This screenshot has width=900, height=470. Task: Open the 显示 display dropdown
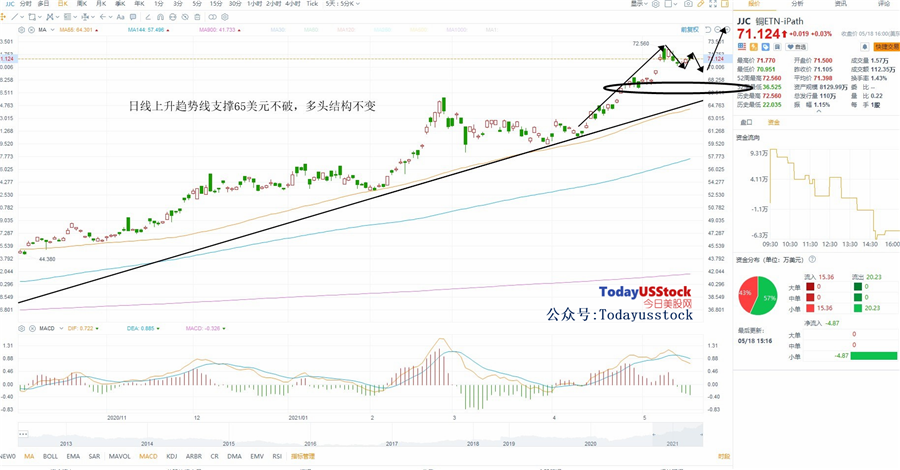click(640, 4)
